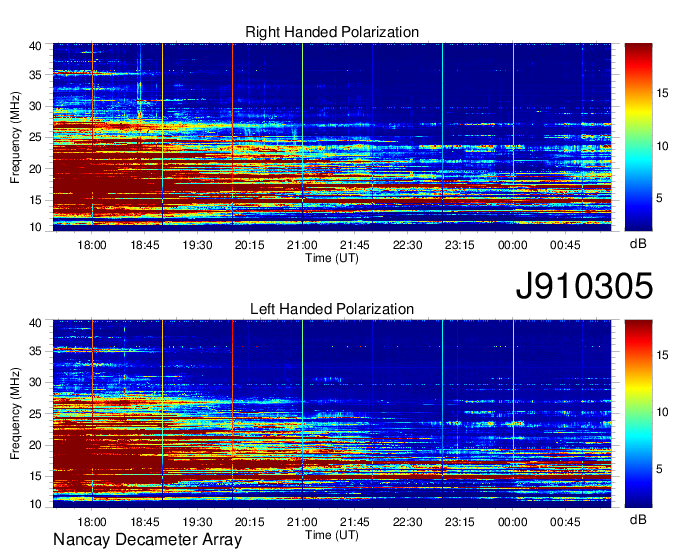Click the color bar beside the left-handed plot
This screenshot has width=680, height=552.
click(638, 414)
